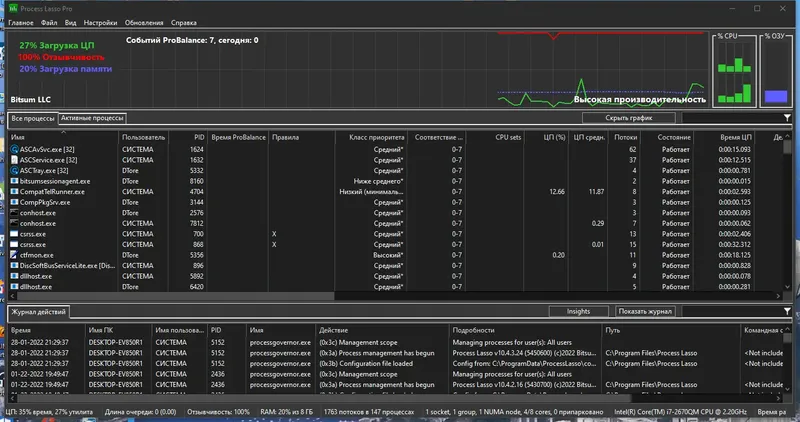Open the Главное menu
This screenshot has width=800, height=422.
[x=21, y=23]
